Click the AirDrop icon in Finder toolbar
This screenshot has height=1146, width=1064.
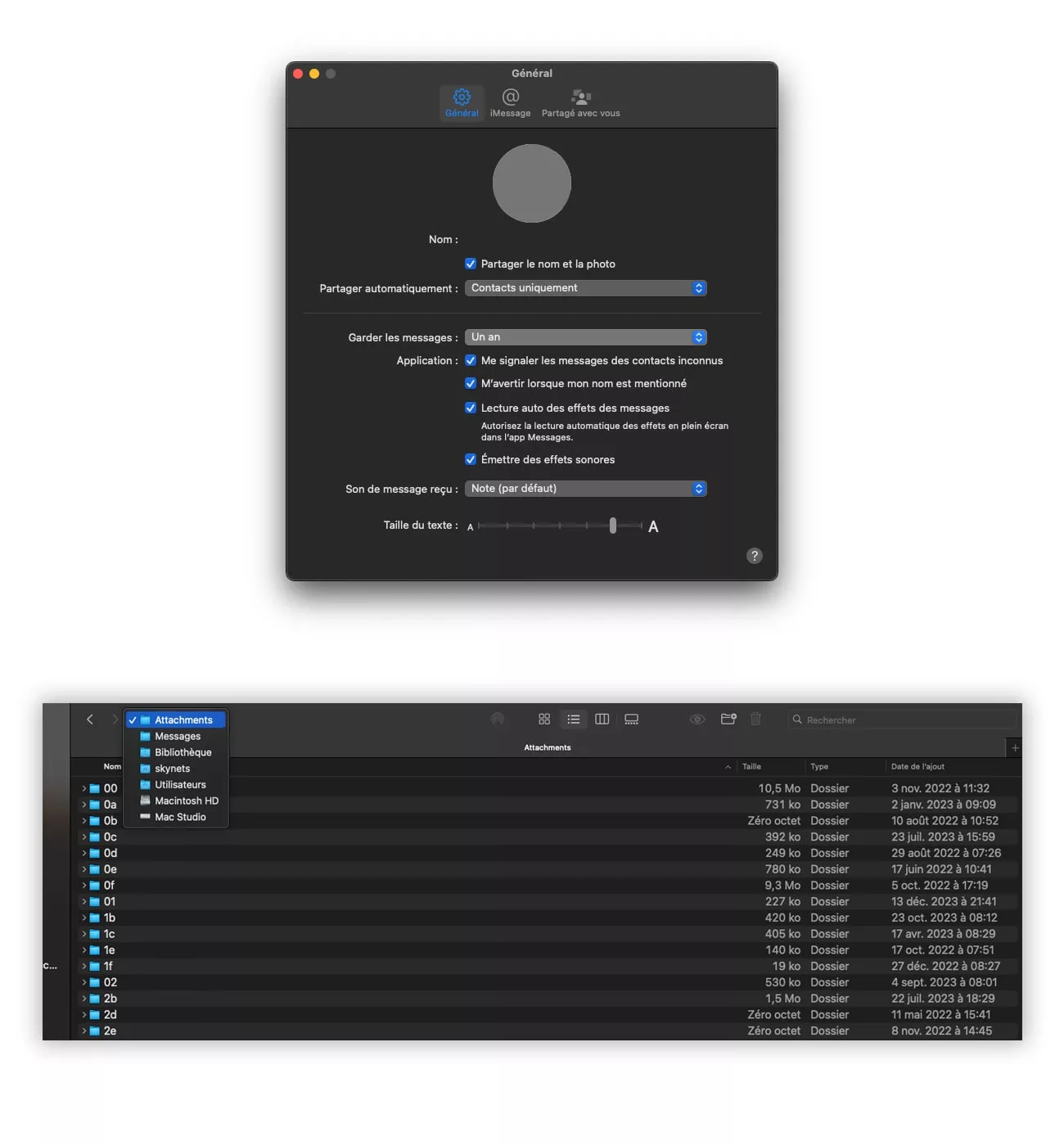(497, 720)
